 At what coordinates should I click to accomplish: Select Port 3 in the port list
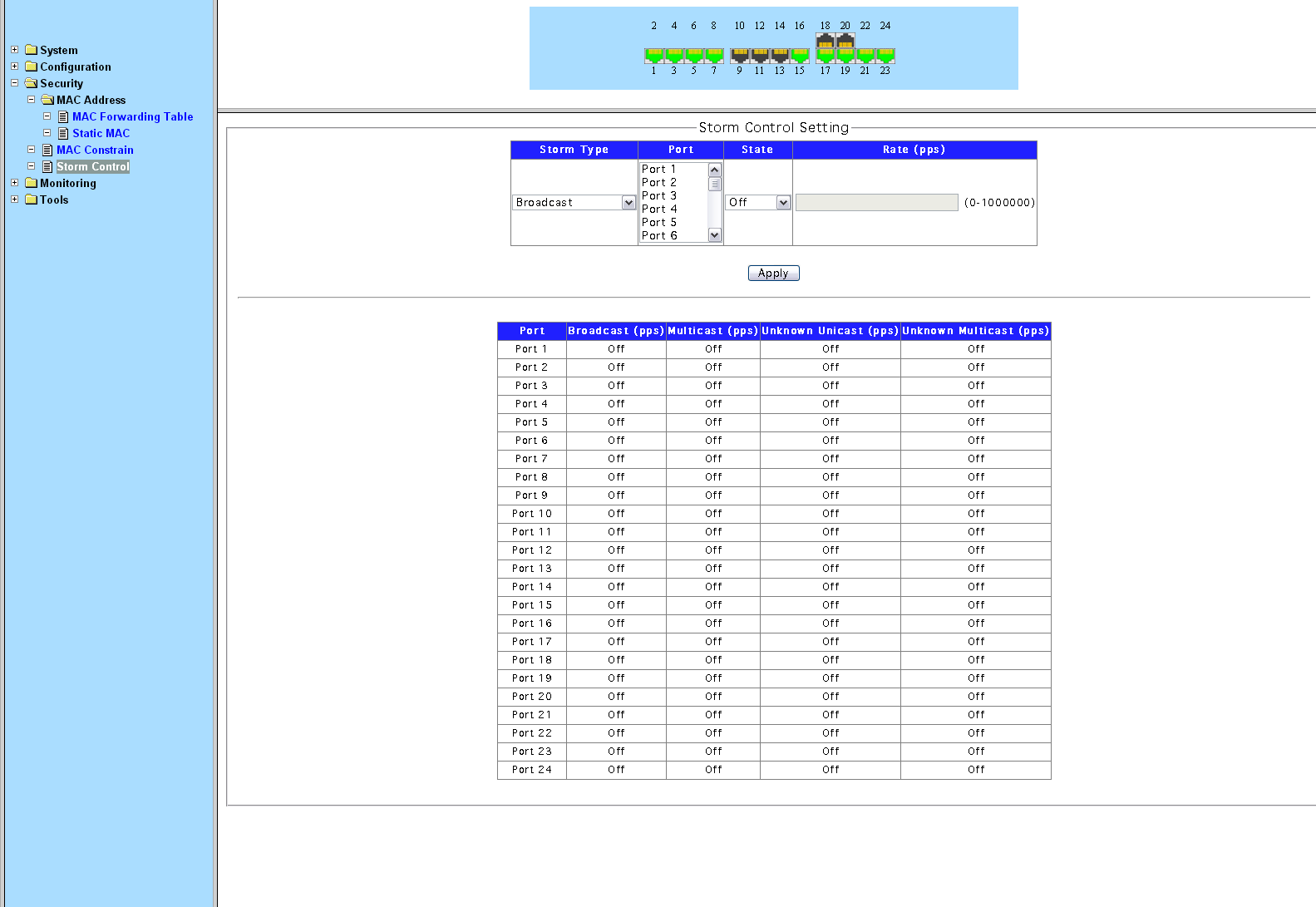coord(659,196)
